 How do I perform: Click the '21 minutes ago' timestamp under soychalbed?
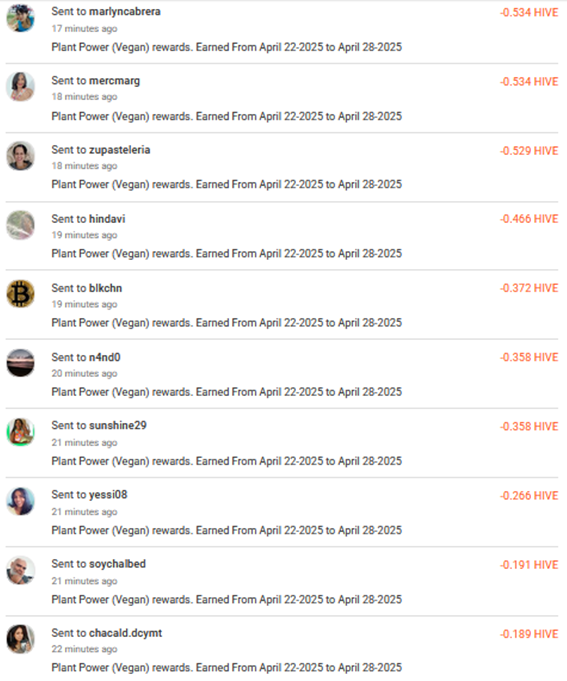(84, 581)
